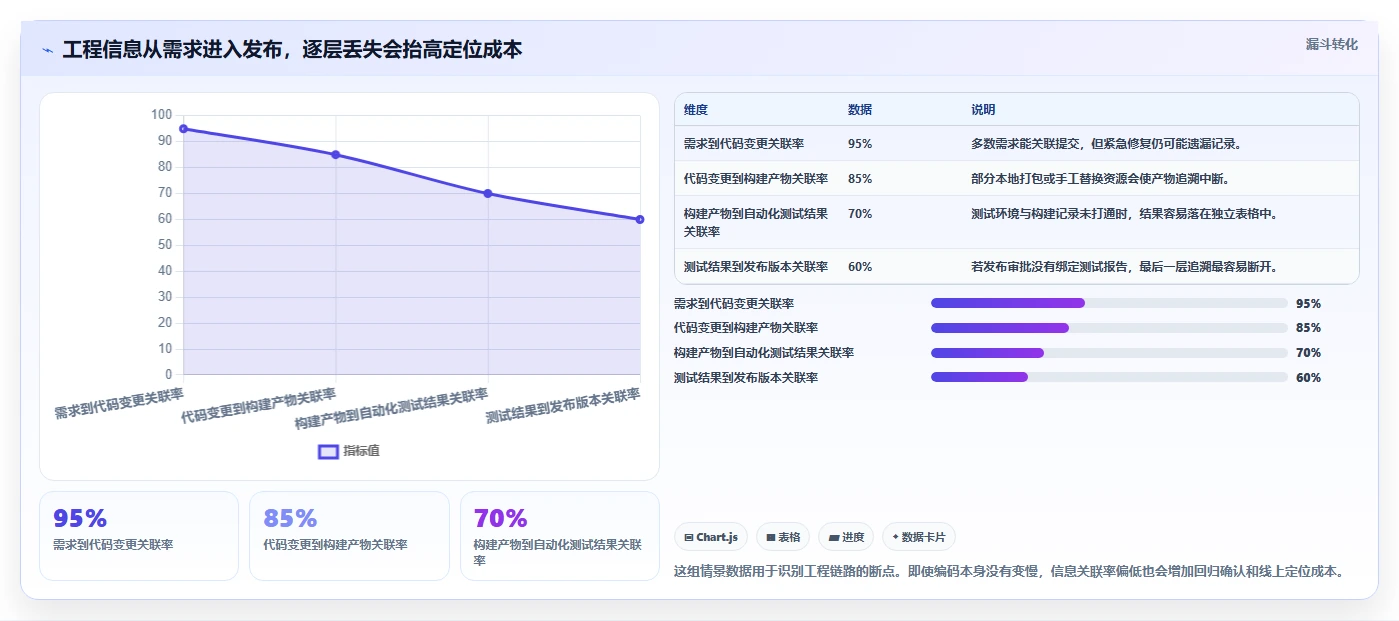Click the progress list label 需求到代码变更关联率

pyautogui.click(x=734, y=304)
